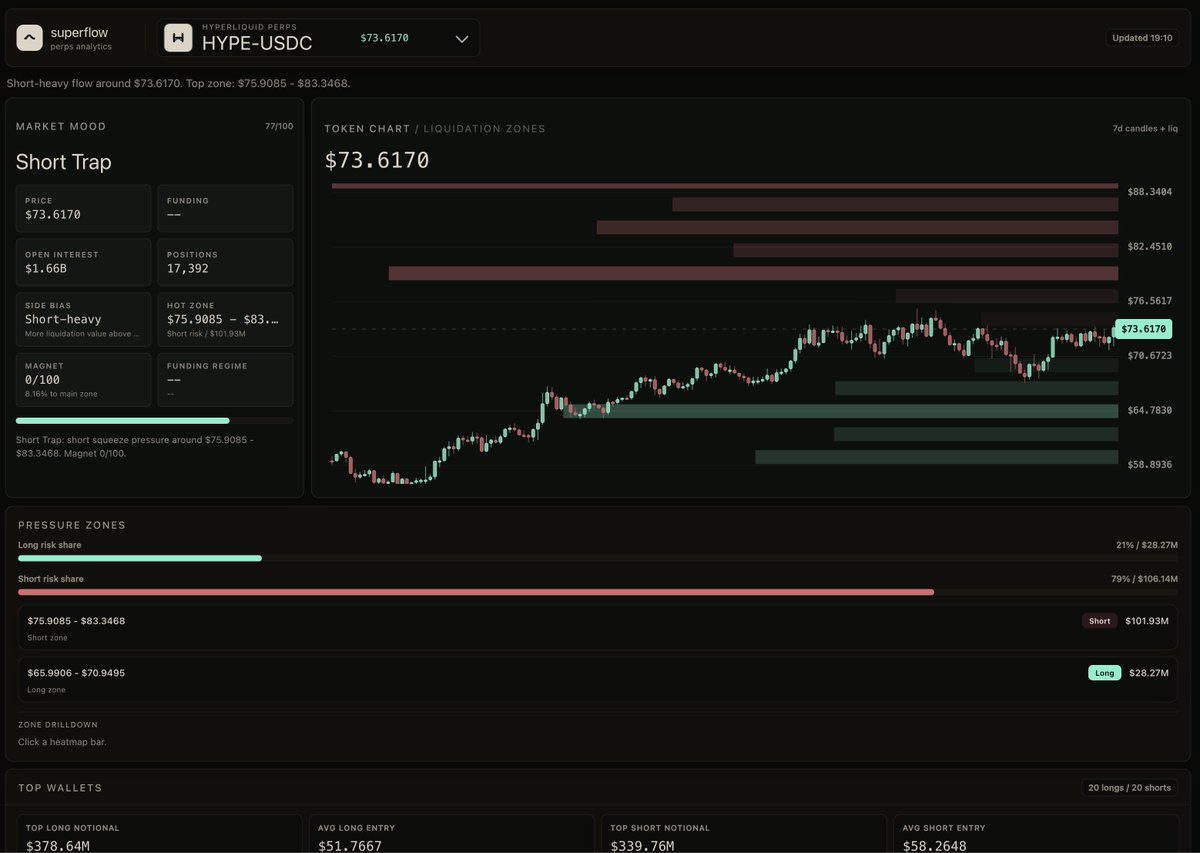Click the HOT ZONE card
This screenshot has width=1200, height=853.
[x=225, y=319]
